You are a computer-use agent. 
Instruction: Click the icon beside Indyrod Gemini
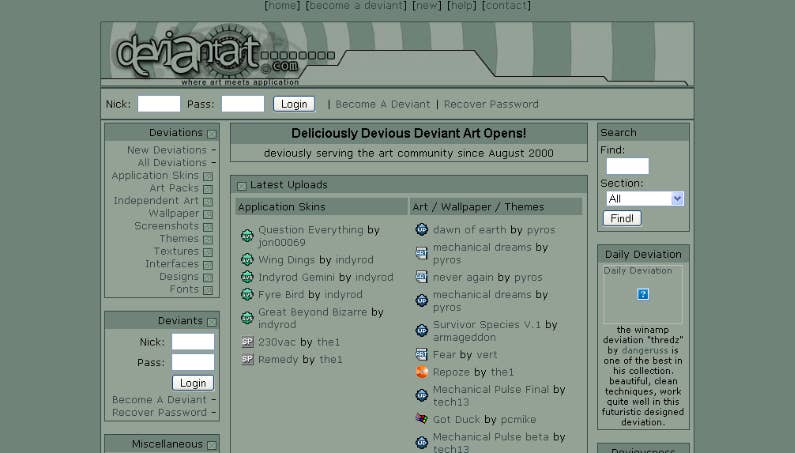(247, 277)
